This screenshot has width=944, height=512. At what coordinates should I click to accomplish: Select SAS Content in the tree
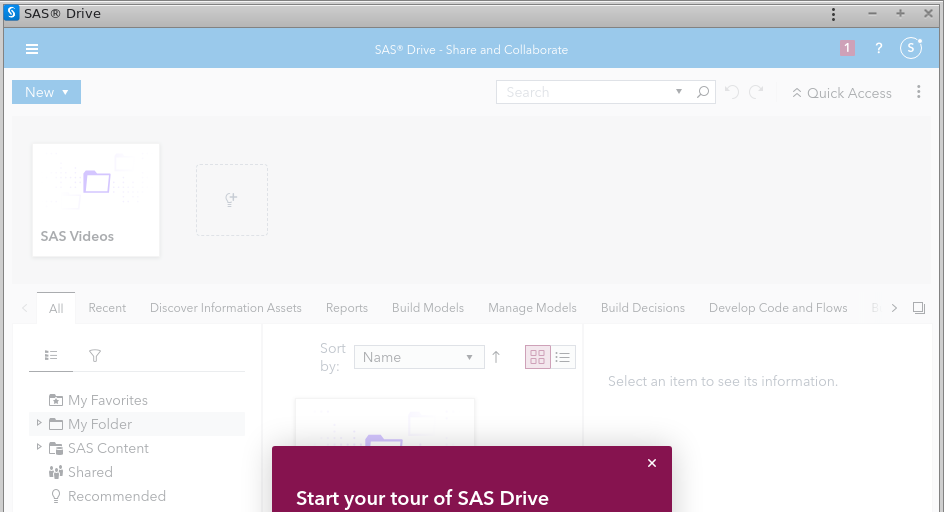pyautogui.click(x=108, y=448)
